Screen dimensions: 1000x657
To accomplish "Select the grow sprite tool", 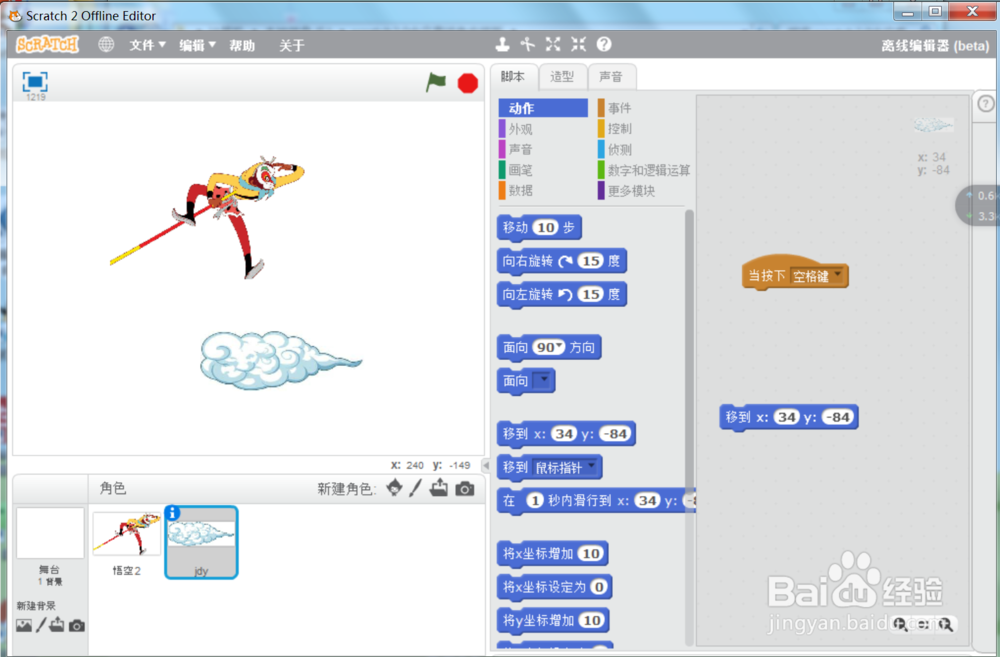I will pyautogui.click(x=553, y=44).
